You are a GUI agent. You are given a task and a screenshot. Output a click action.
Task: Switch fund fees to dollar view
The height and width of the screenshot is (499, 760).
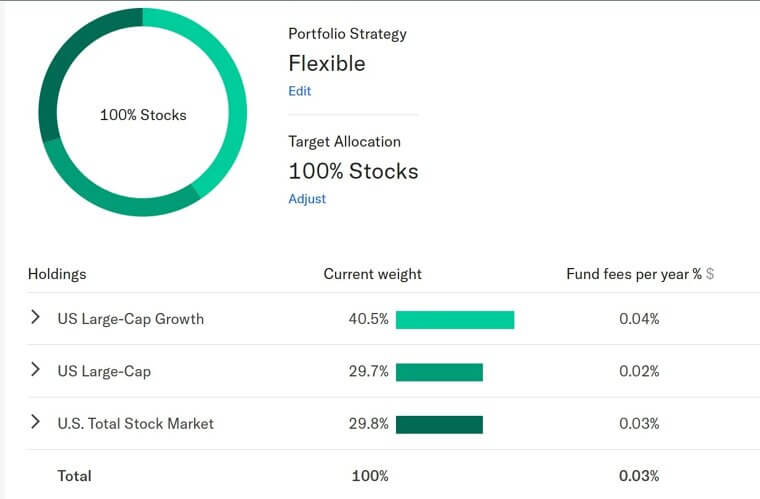pyautogui.click(x=710, y=274)
